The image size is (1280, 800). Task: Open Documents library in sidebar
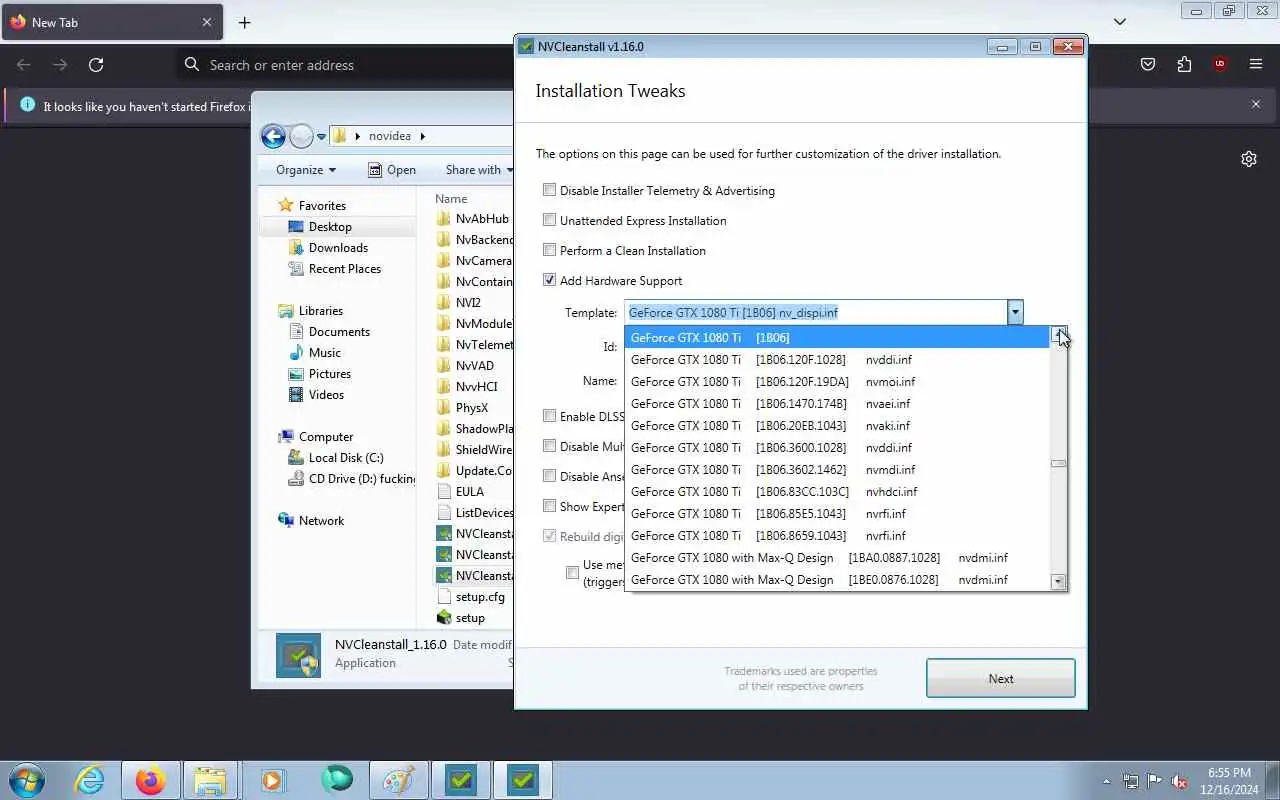(x=329, y=331)
